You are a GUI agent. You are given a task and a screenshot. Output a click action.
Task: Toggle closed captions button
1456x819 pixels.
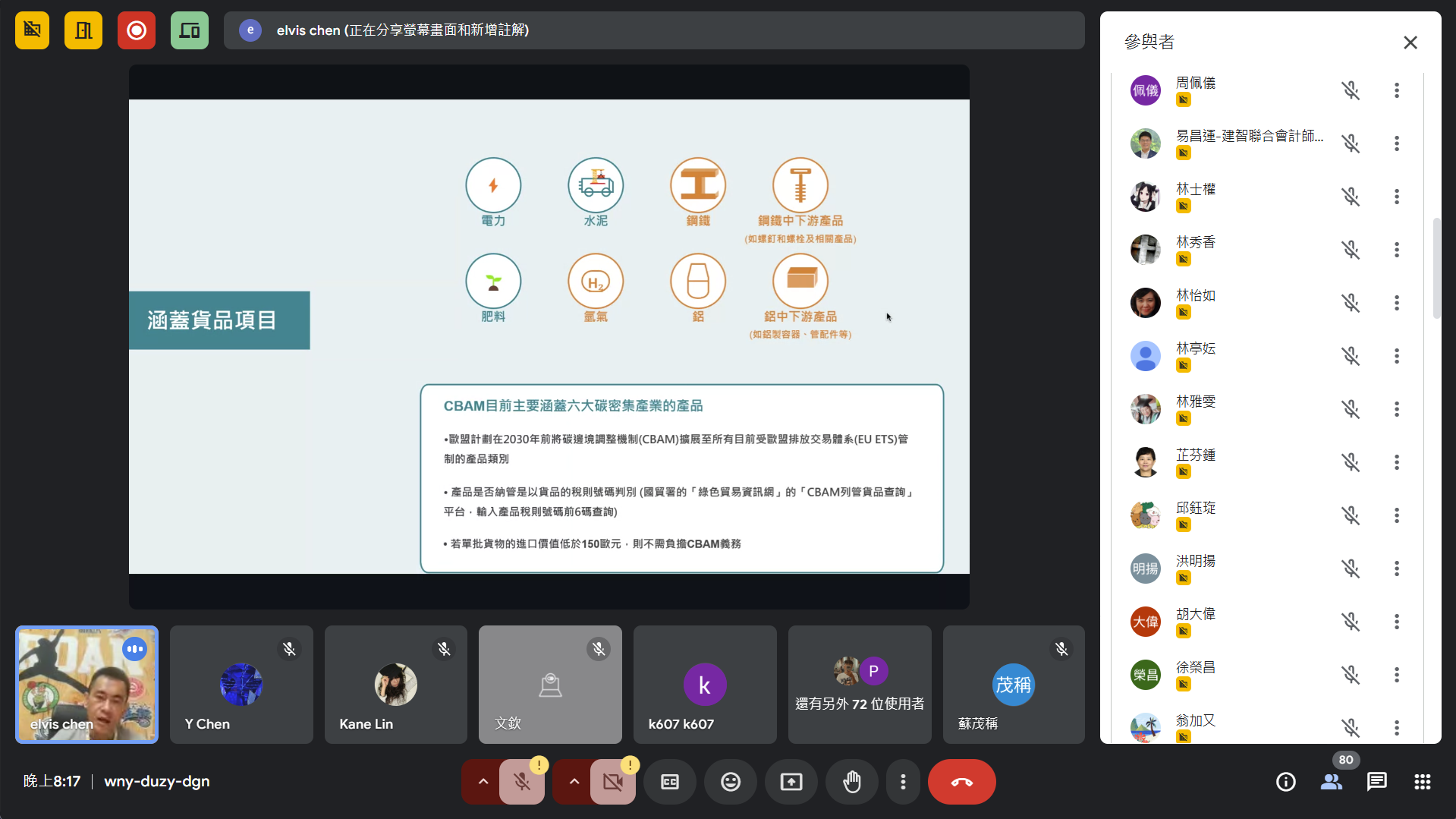[x=669, y=782]
